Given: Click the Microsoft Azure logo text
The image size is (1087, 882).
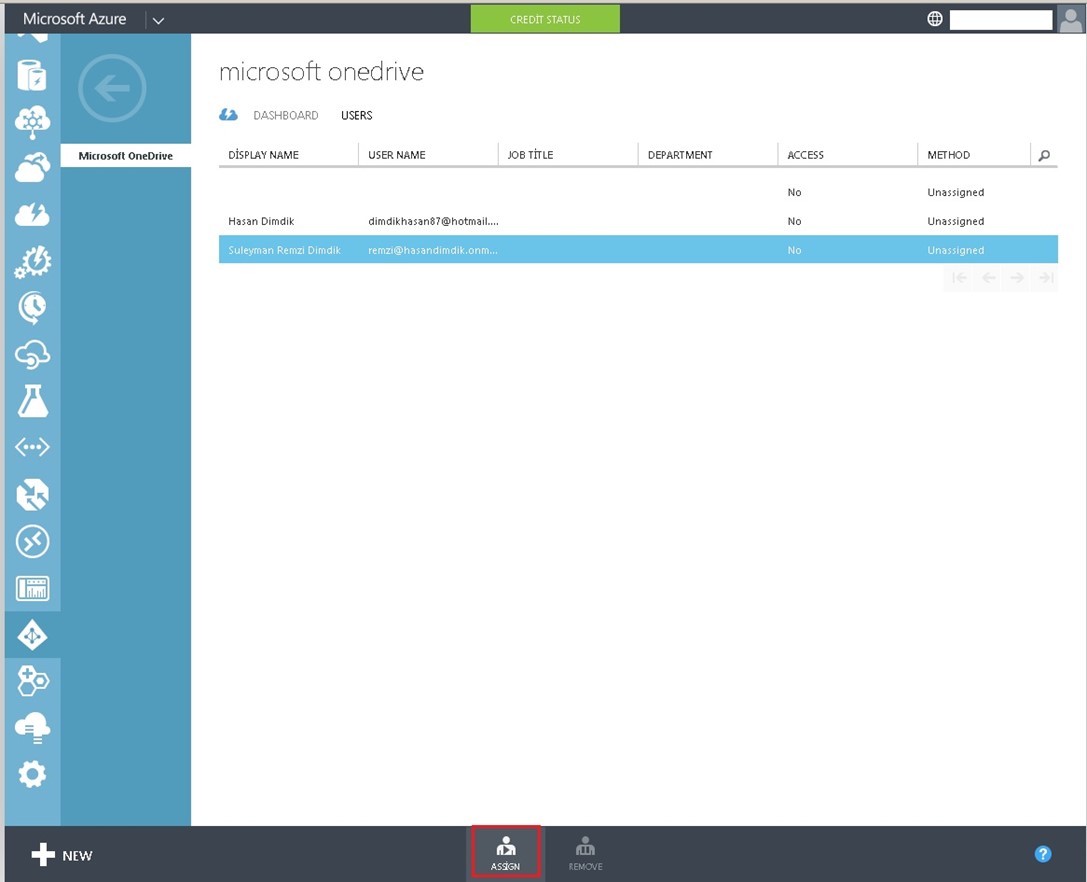Looking at the screenshot, I should pos(74,19).
